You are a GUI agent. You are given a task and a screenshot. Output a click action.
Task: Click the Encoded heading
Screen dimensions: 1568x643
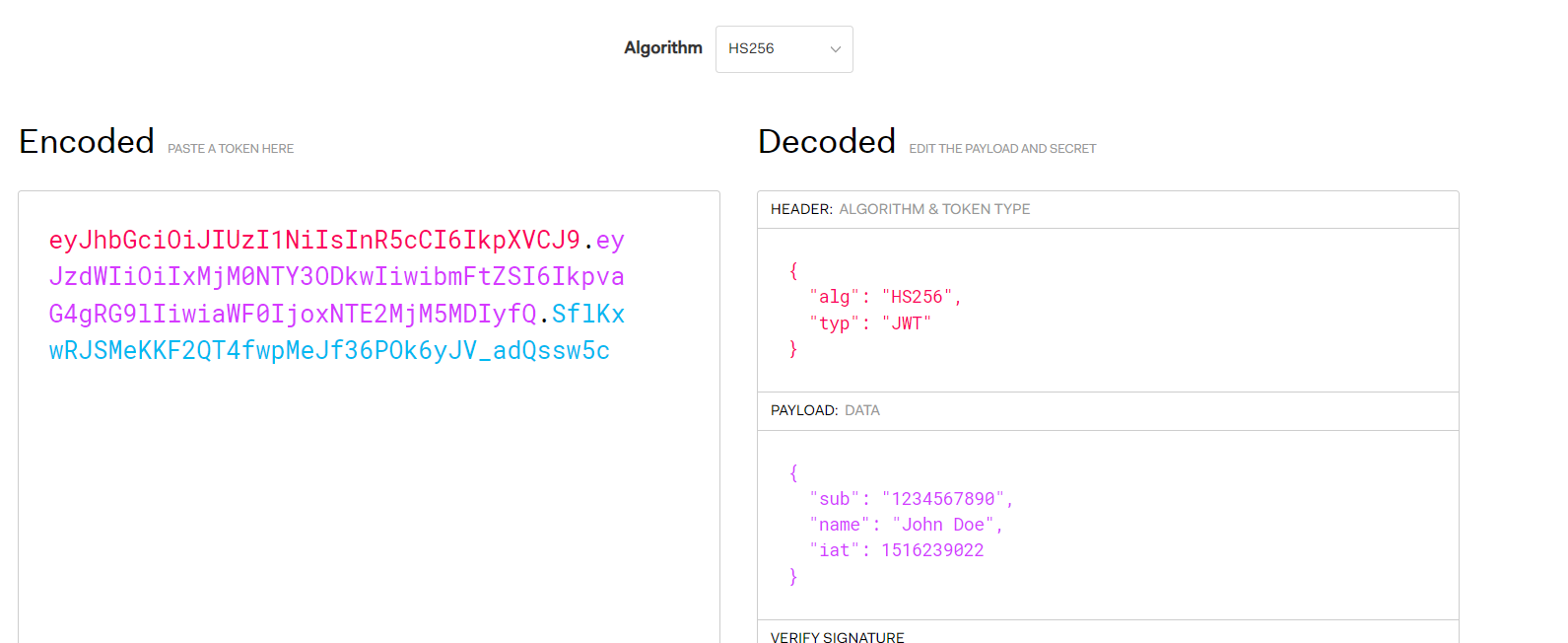point(87,142)
